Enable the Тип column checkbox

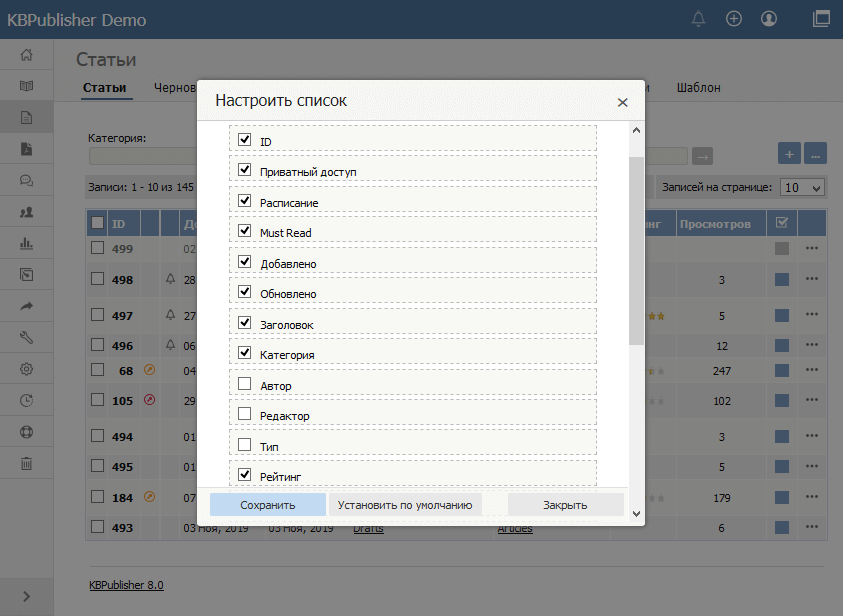pyautogui.click(x=245, y=445)
